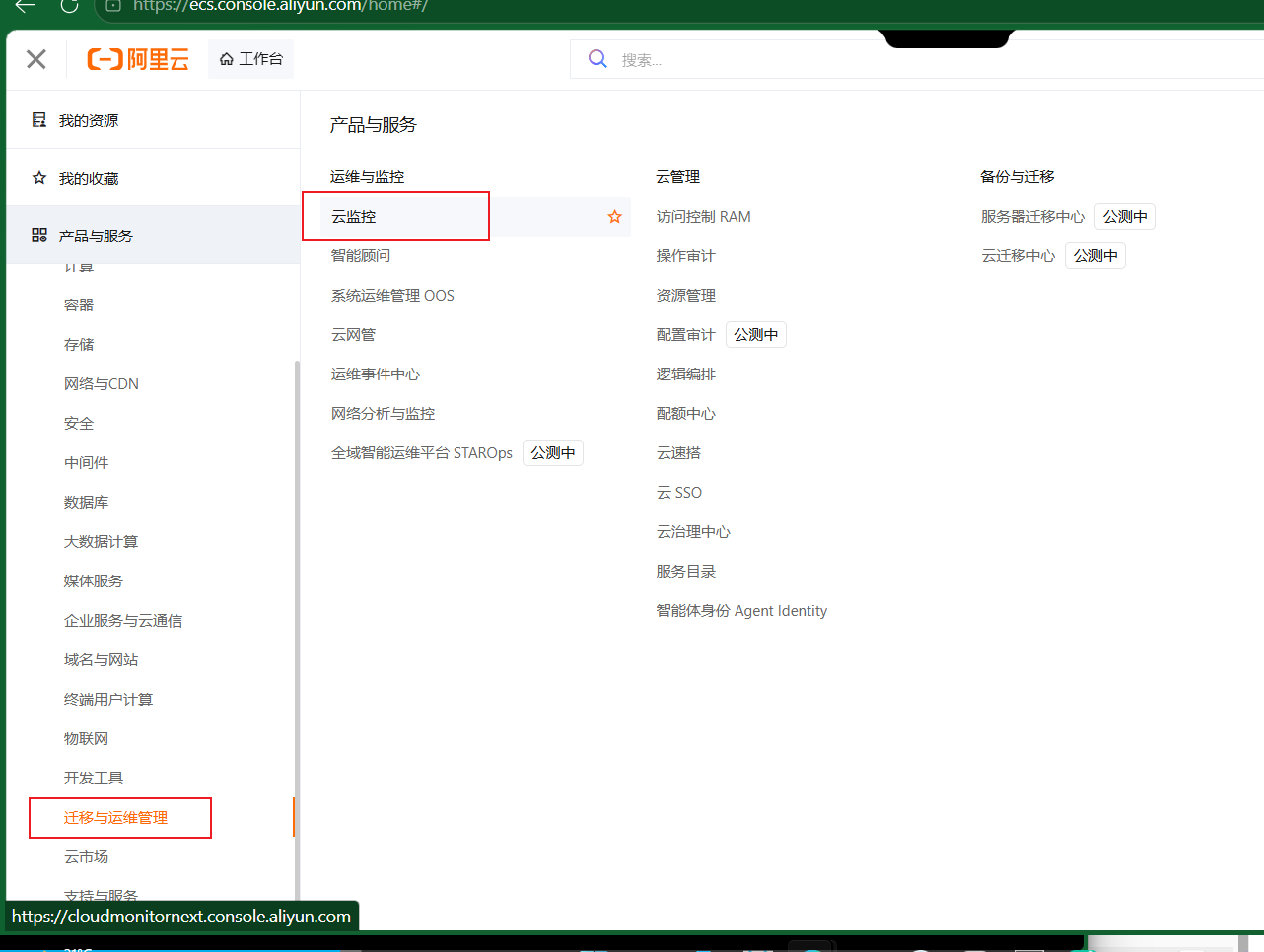Select the 网络与CDN category
Image resolution: width=1264 pixels, height=952 pixels.
pyautogui.click(x=102, y=383)
